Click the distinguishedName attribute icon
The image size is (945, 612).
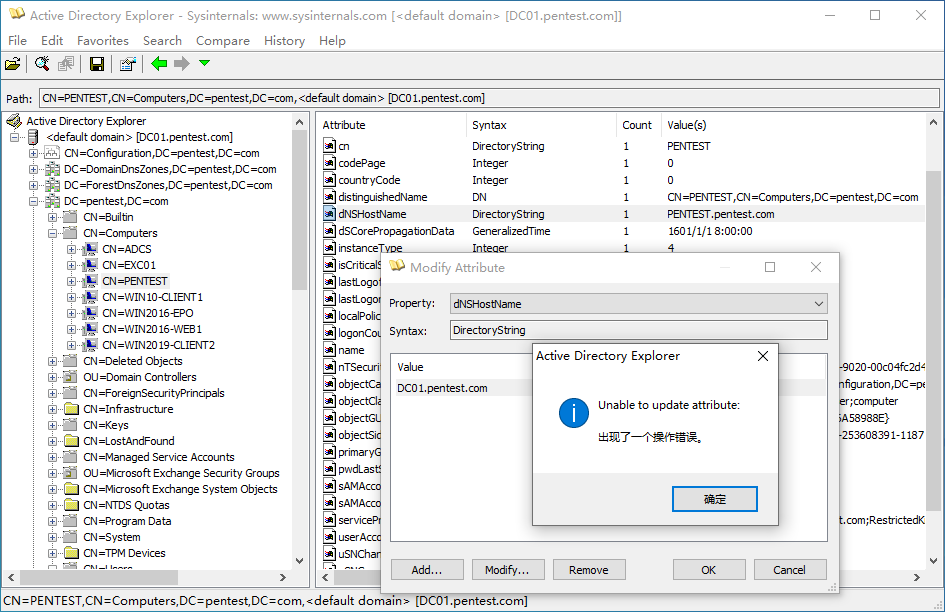pyautogui.click(x=329, y=197)
